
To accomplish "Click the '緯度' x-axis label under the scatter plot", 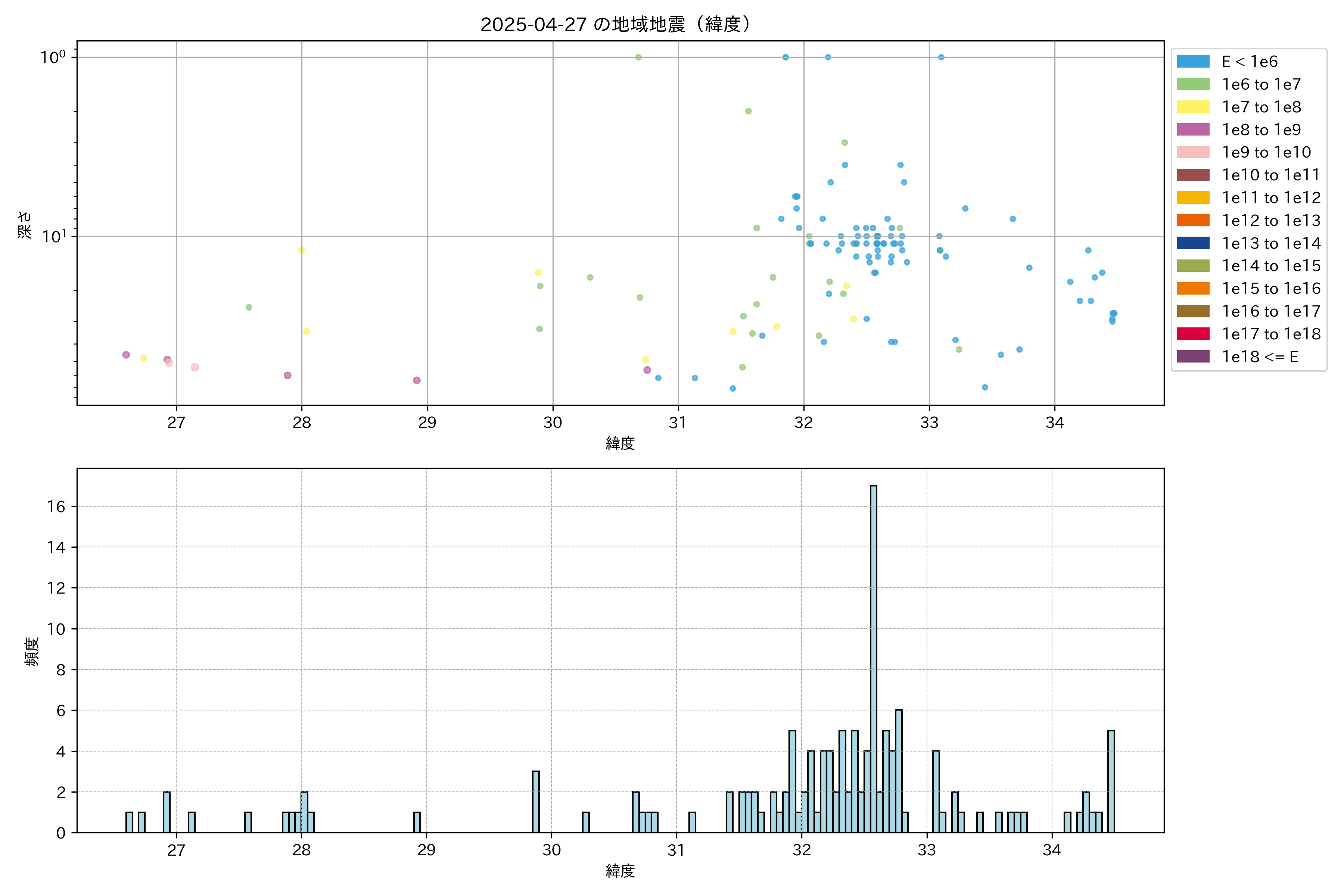I will 620,444.
